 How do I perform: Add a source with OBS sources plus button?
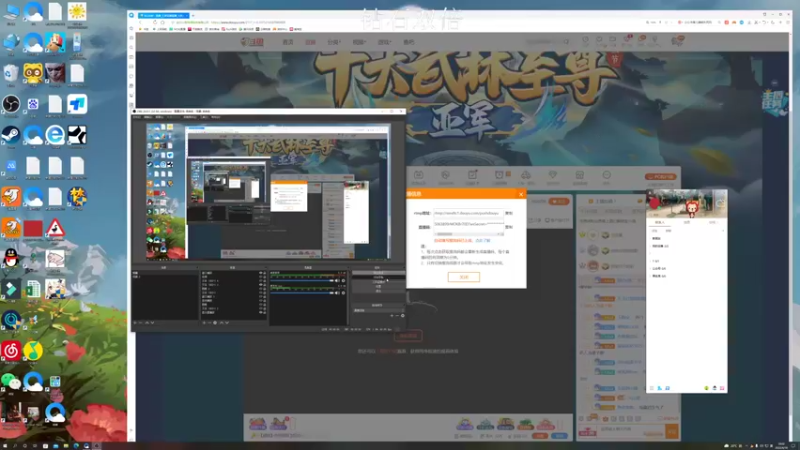pos(204,322)
